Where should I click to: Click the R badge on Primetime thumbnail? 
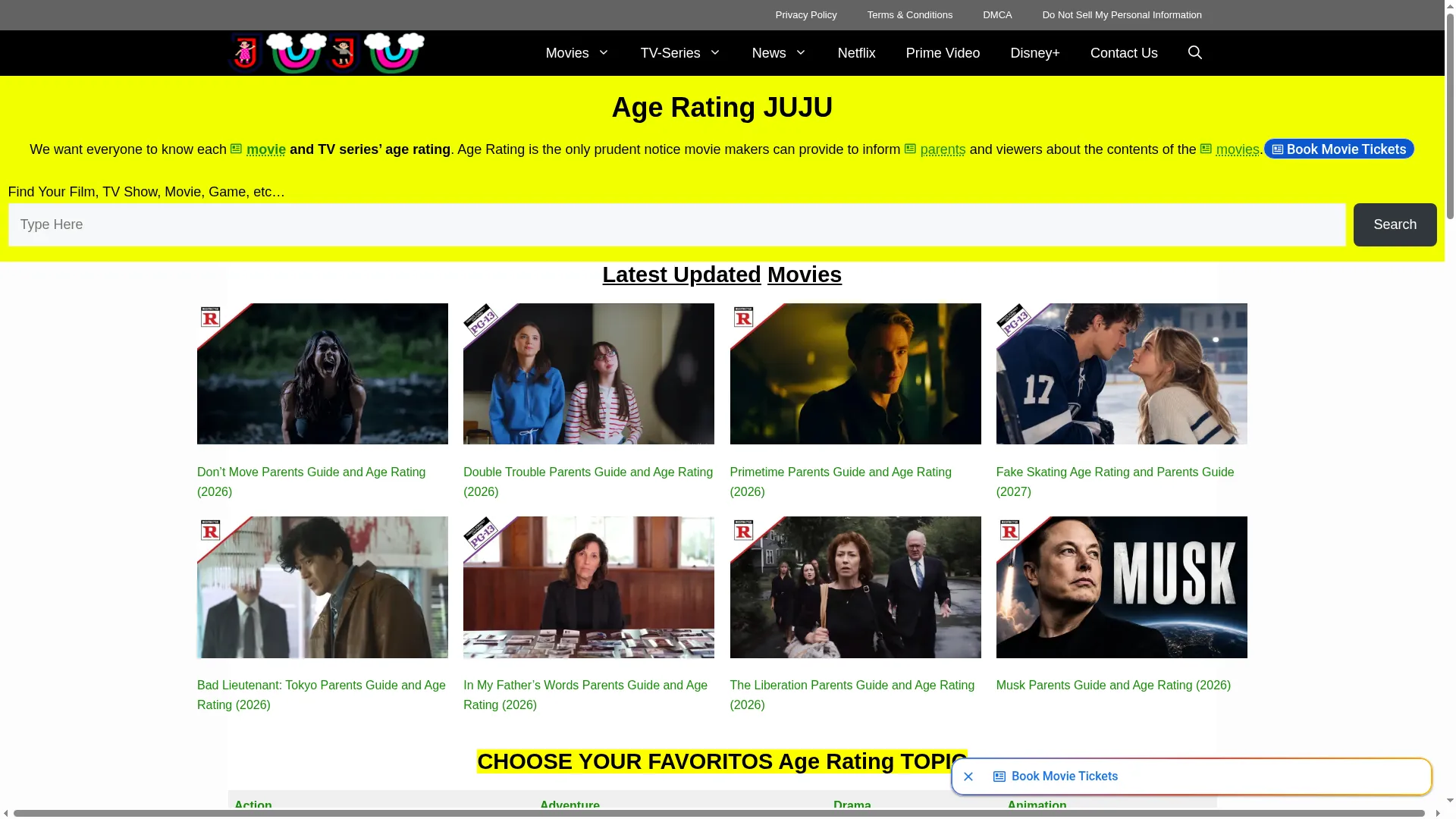pyautogui.click(x=743, y=316)
